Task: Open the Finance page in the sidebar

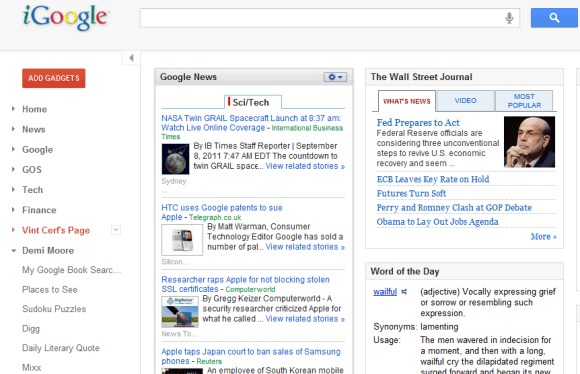Action: (x=39, y=210)
